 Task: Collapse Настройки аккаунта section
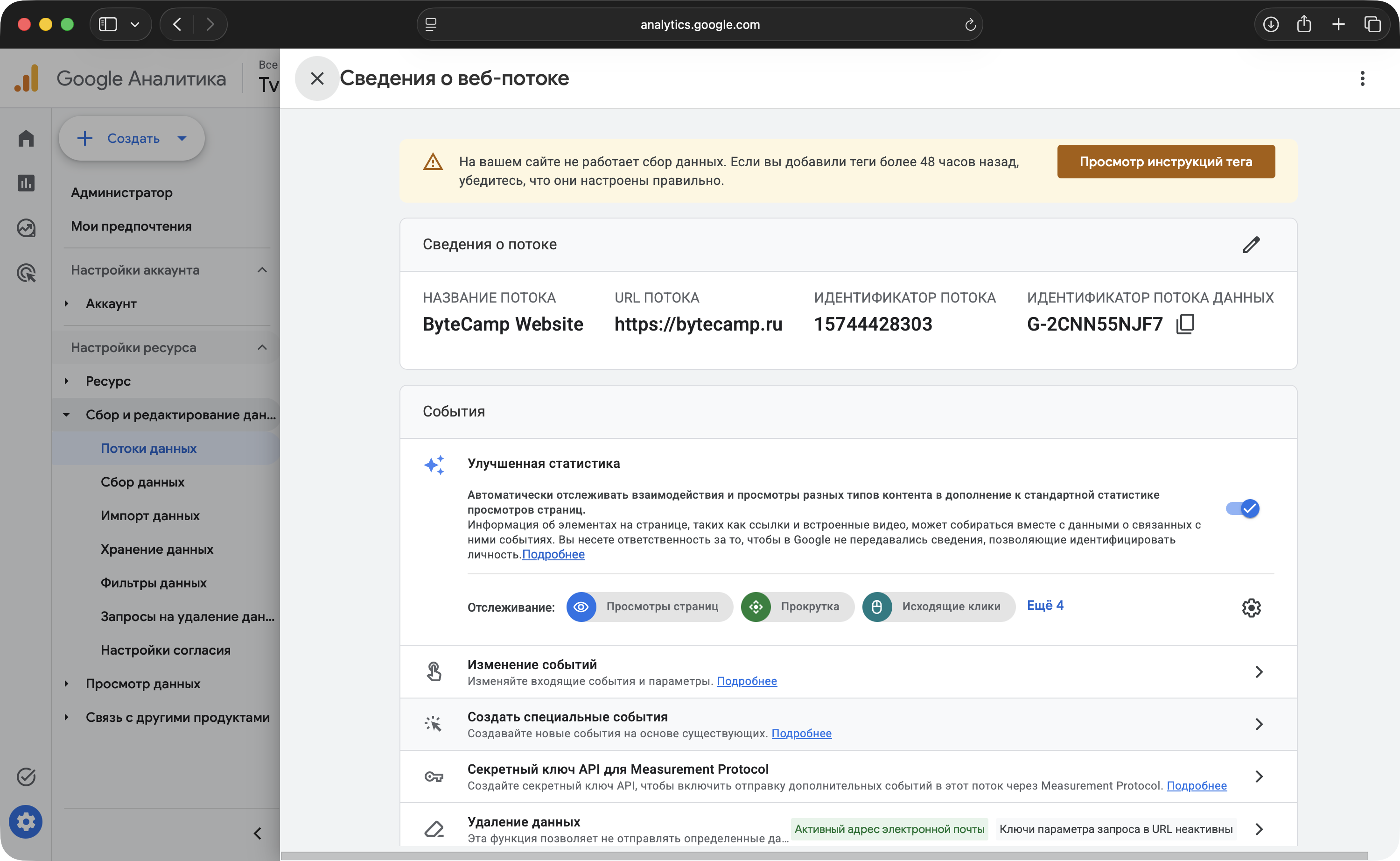[x=262, y=270]
